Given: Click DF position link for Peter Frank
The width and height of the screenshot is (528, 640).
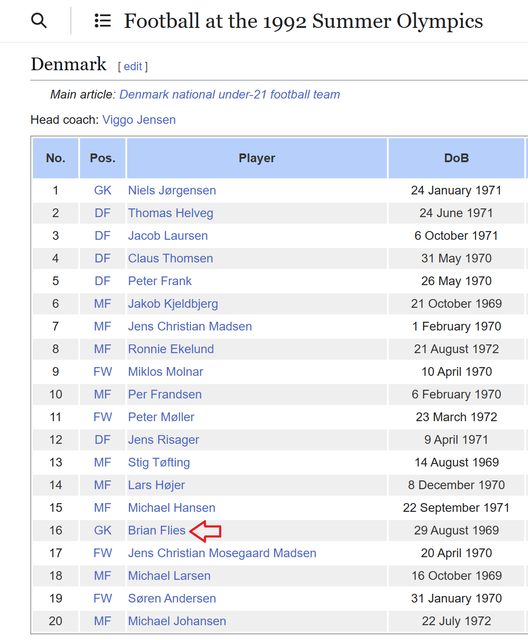Looking at the screenshot, I should [x=102, y=281].
